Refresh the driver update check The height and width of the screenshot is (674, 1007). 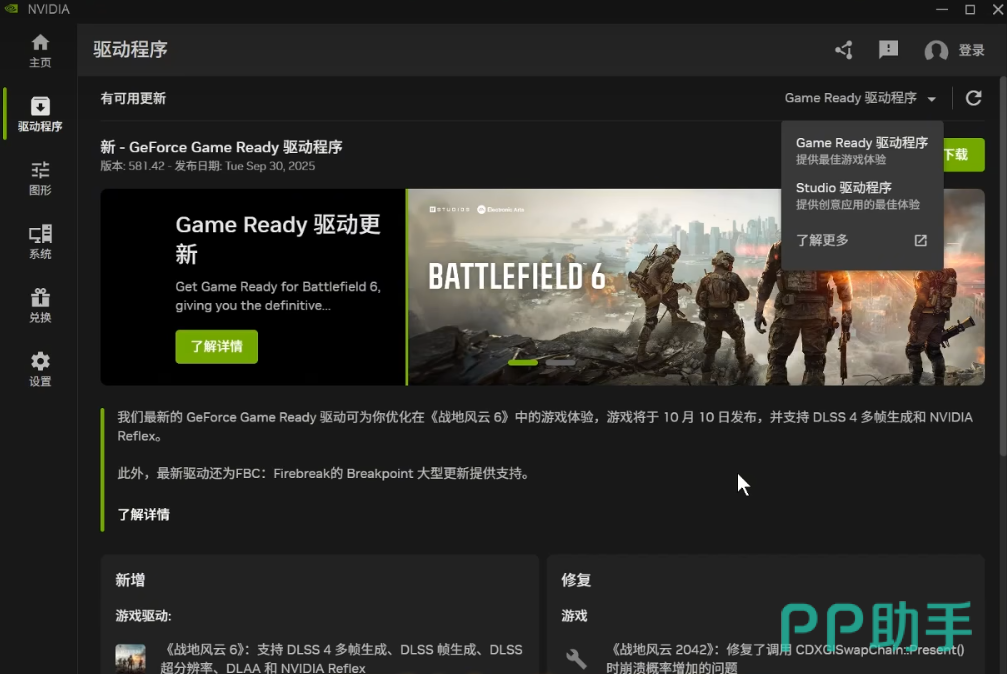click(973, 98)
